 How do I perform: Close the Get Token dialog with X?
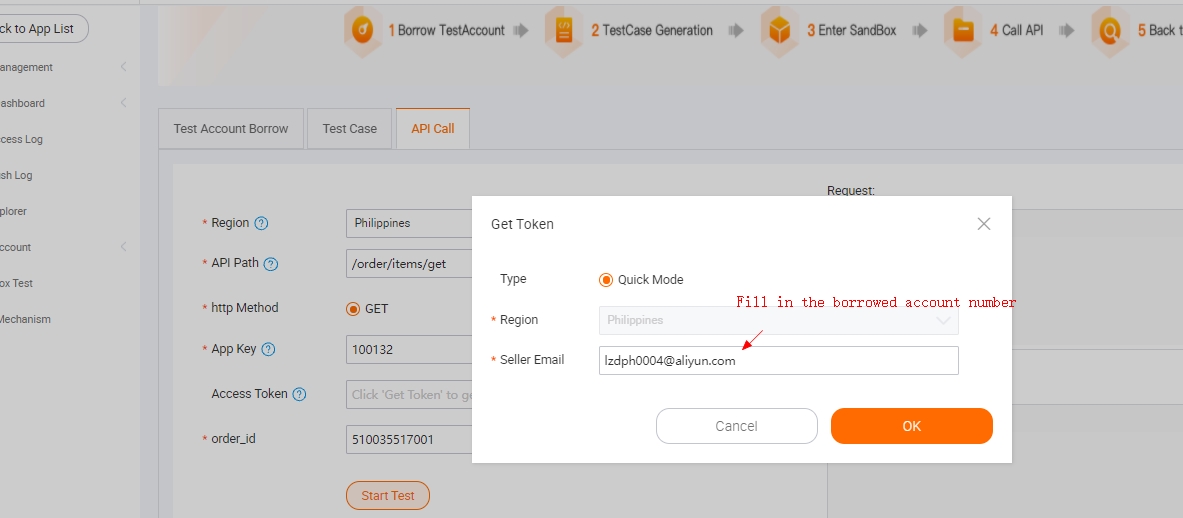tap(984, 224)
